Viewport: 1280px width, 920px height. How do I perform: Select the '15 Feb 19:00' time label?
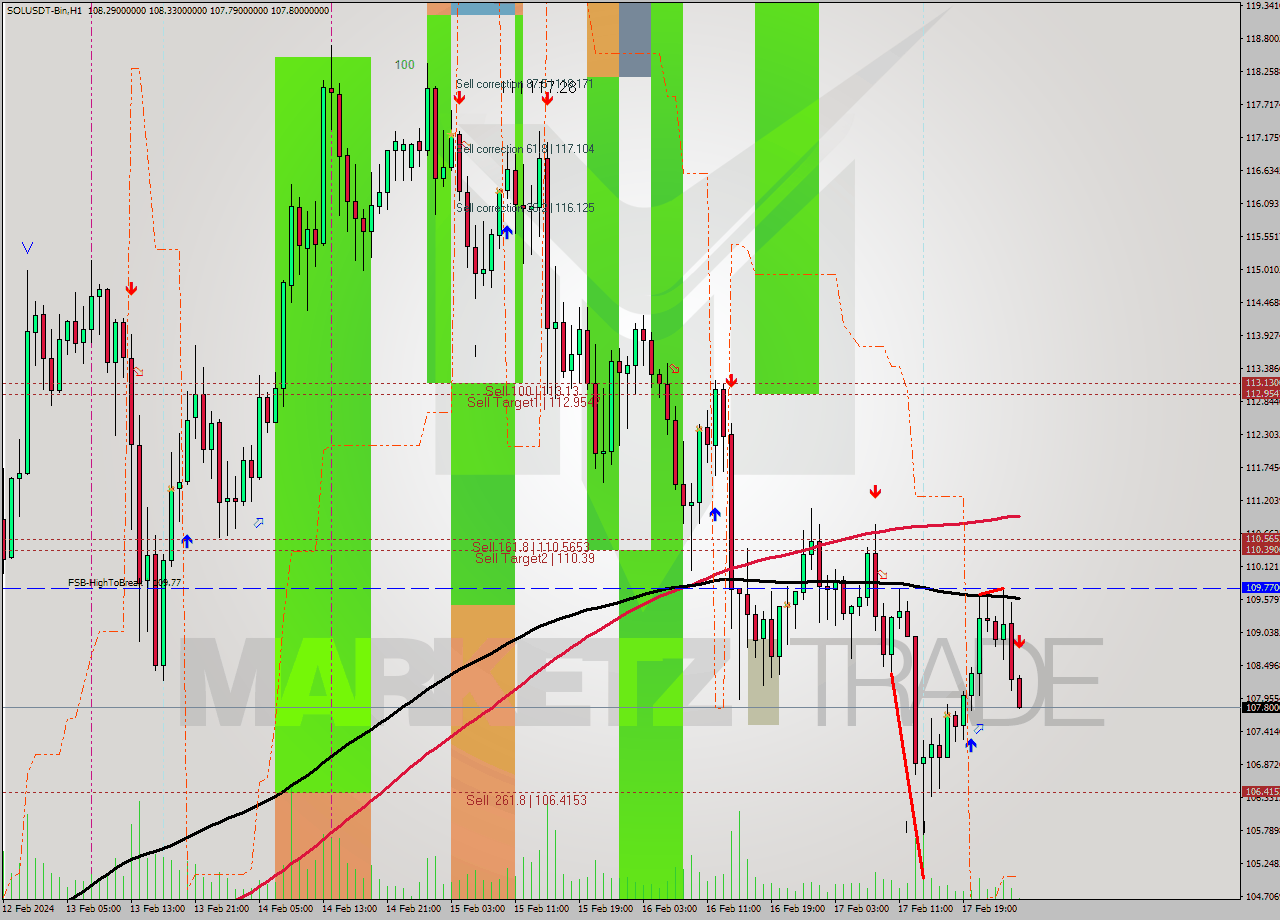point(605,909)
